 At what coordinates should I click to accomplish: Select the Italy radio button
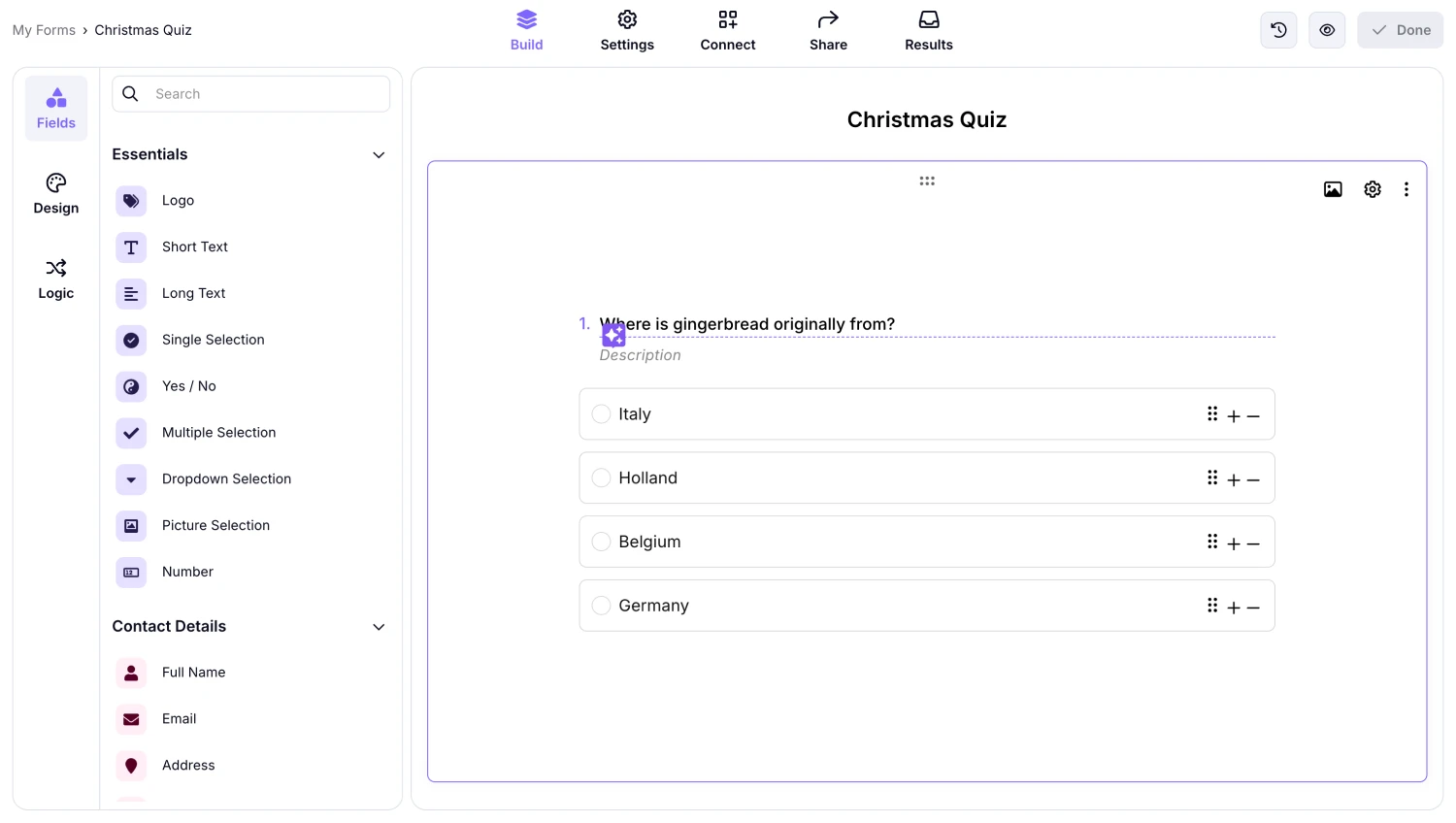[x=601, y=413]
